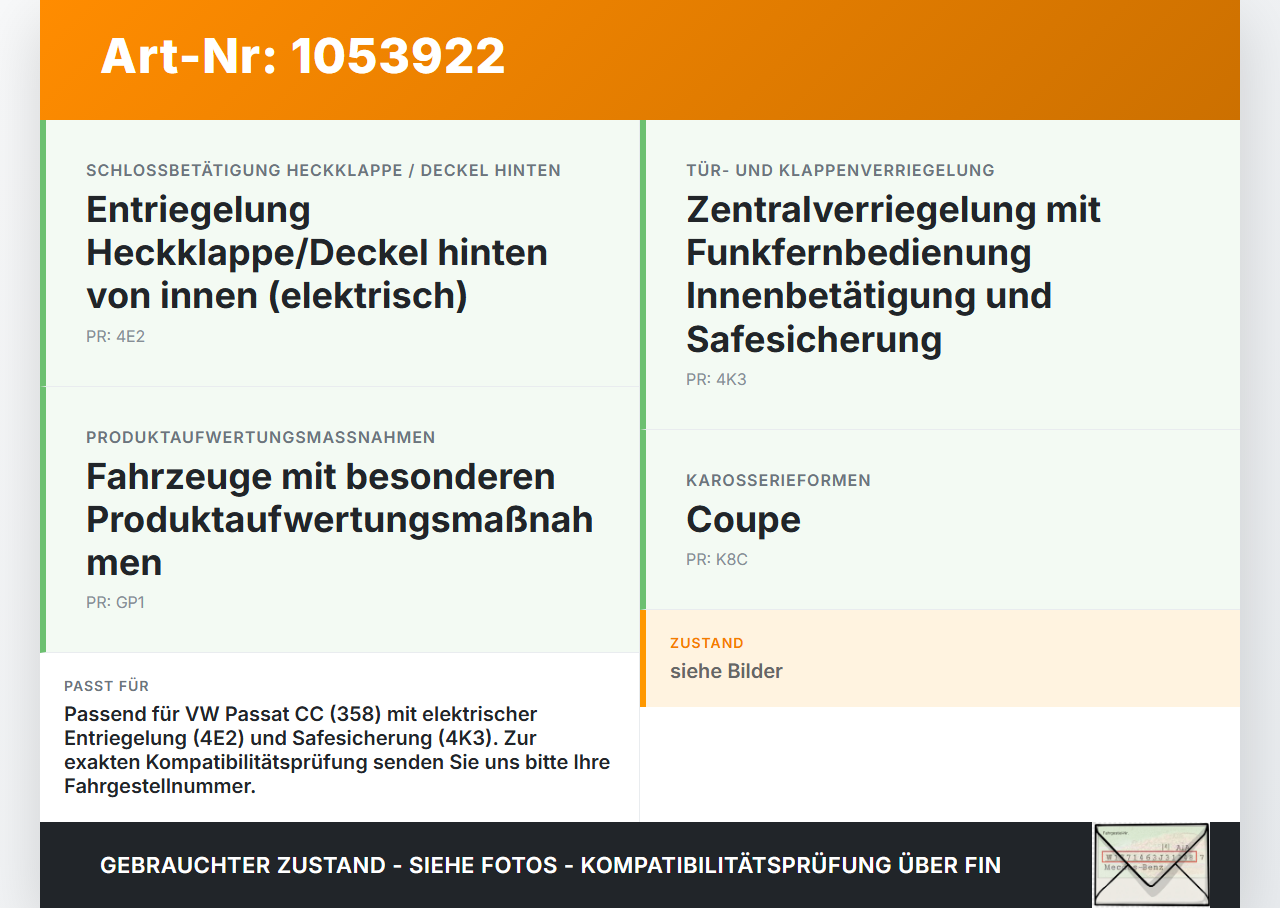Click the Schlossbetätigung Heckklappe category label
1280x909 pixels.
click(323, 170)
